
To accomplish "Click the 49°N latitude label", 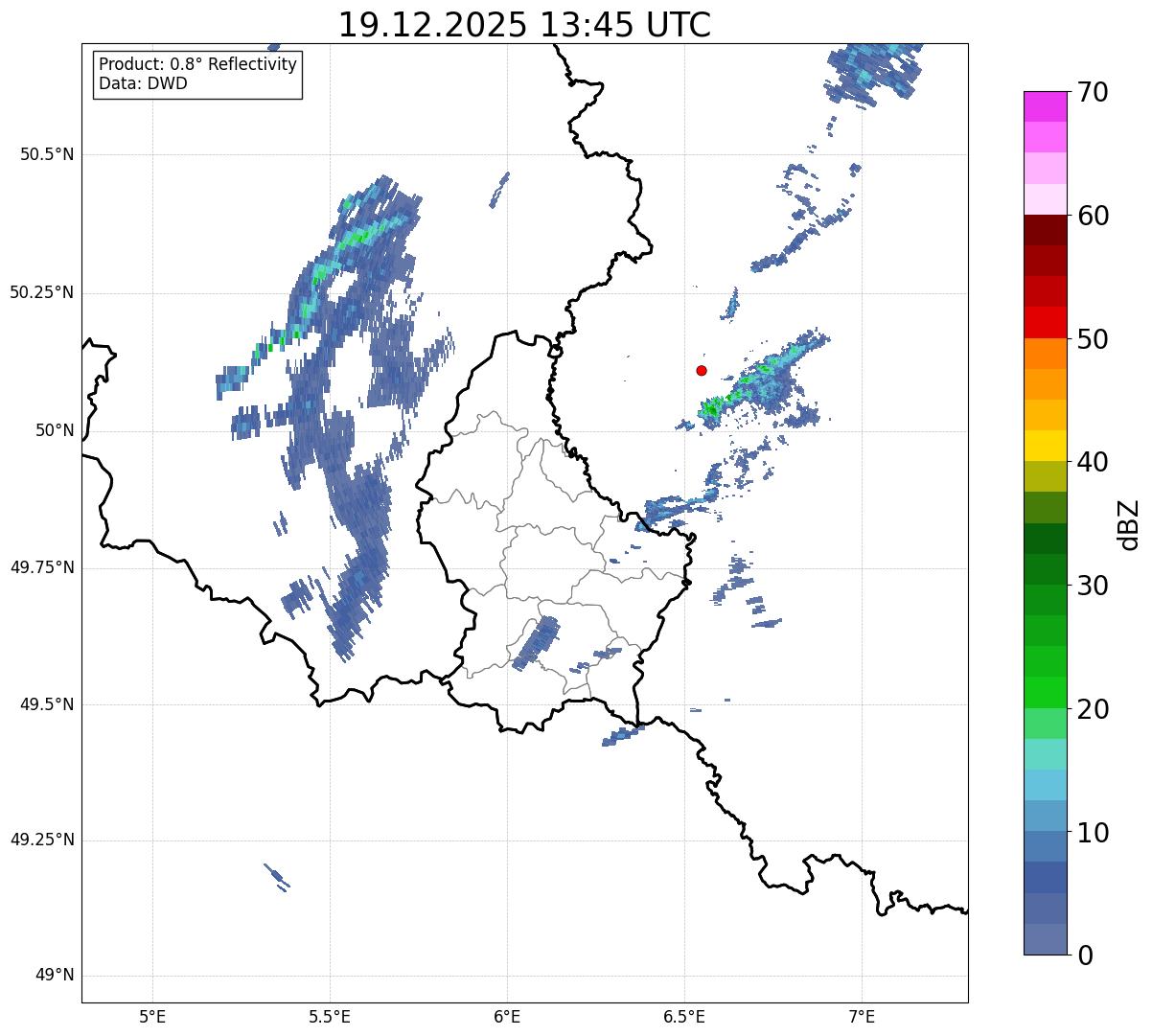I will (55, 976).
